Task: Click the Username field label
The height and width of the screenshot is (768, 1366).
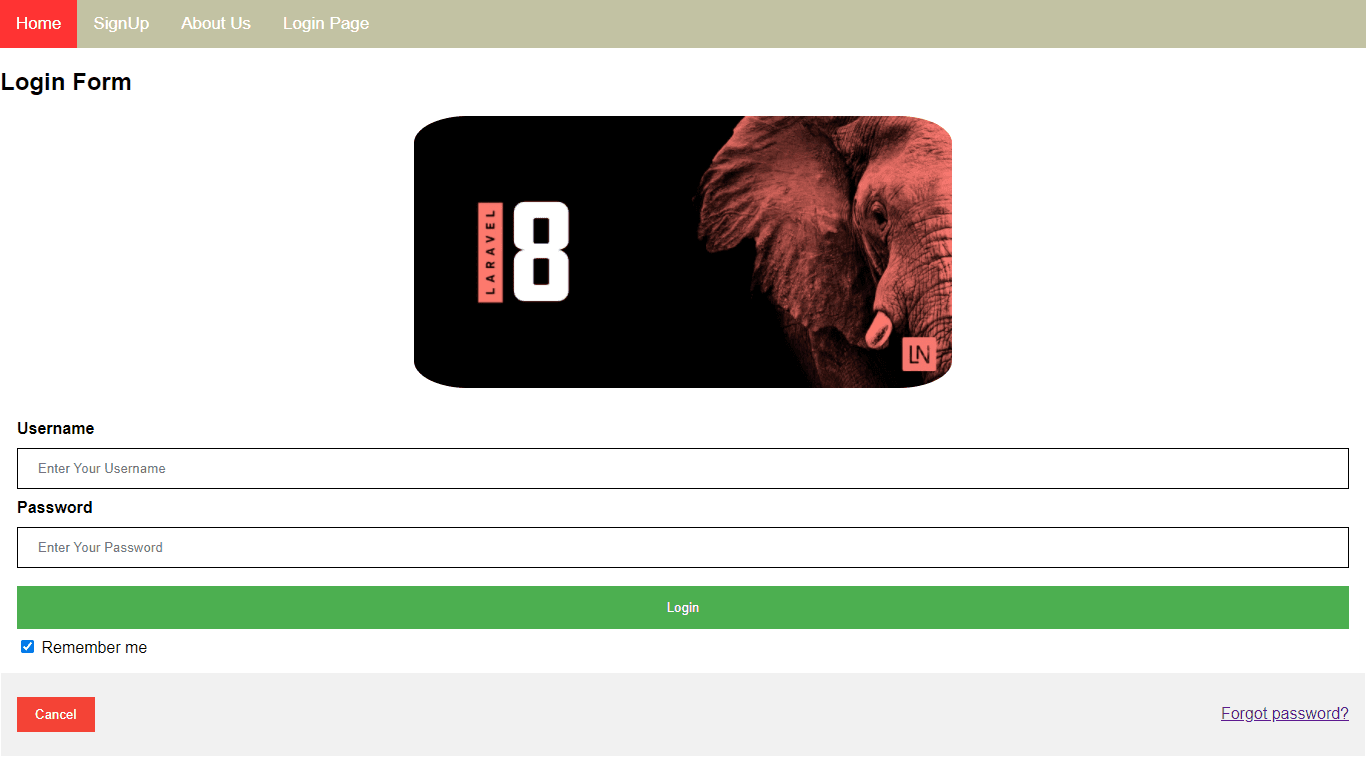Action: tap(56, 428)
